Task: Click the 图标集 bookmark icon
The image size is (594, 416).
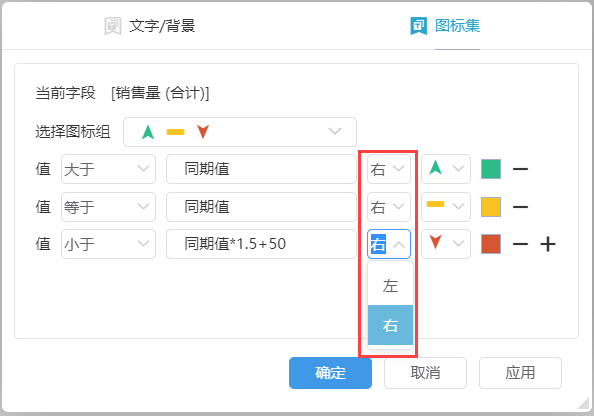Action: pos(419,26)
